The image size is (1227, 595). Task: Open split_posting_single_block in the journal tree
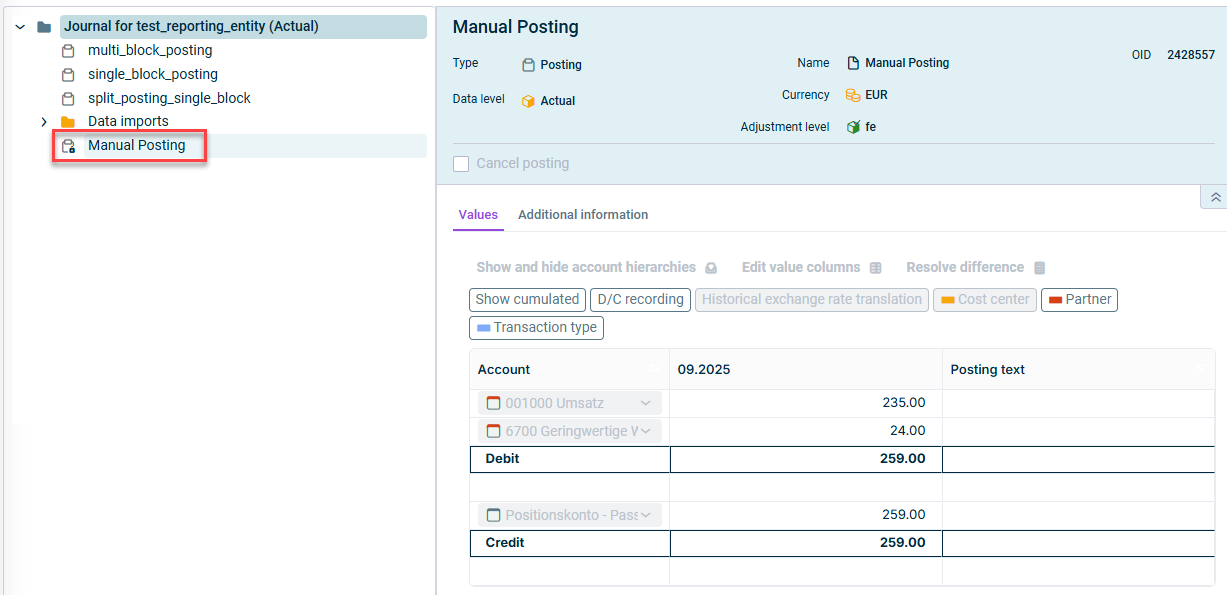point(169,98)
